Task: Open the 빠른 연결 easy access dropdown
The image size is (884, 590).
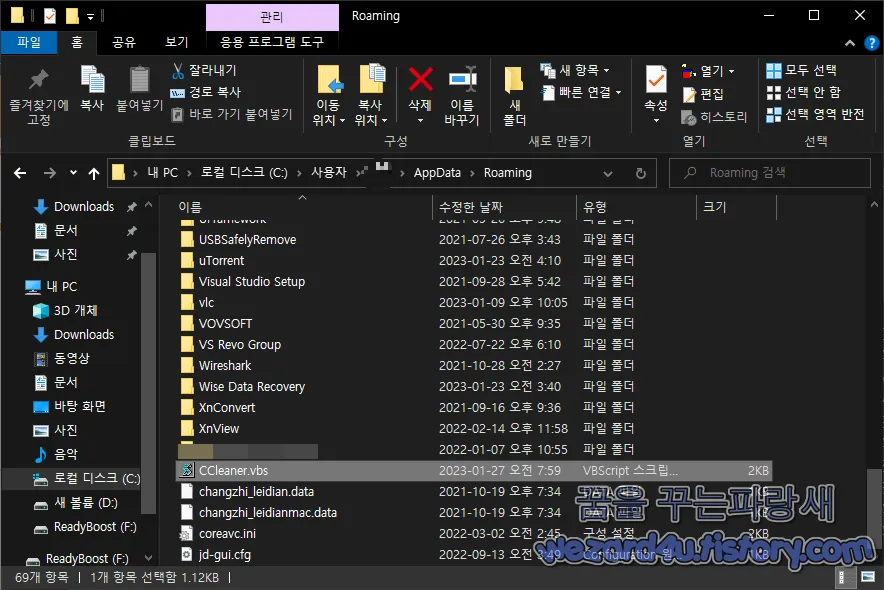Action: (x=581, y=92)
